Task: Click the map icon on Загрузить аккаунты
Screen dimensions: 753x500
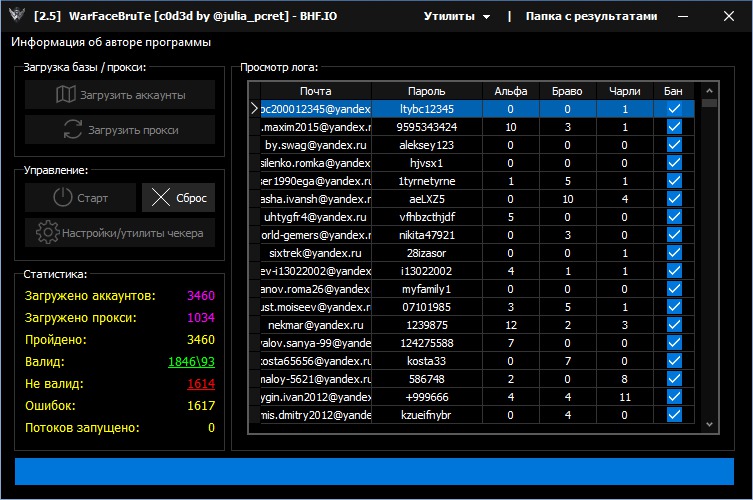Action: point(66,95)
